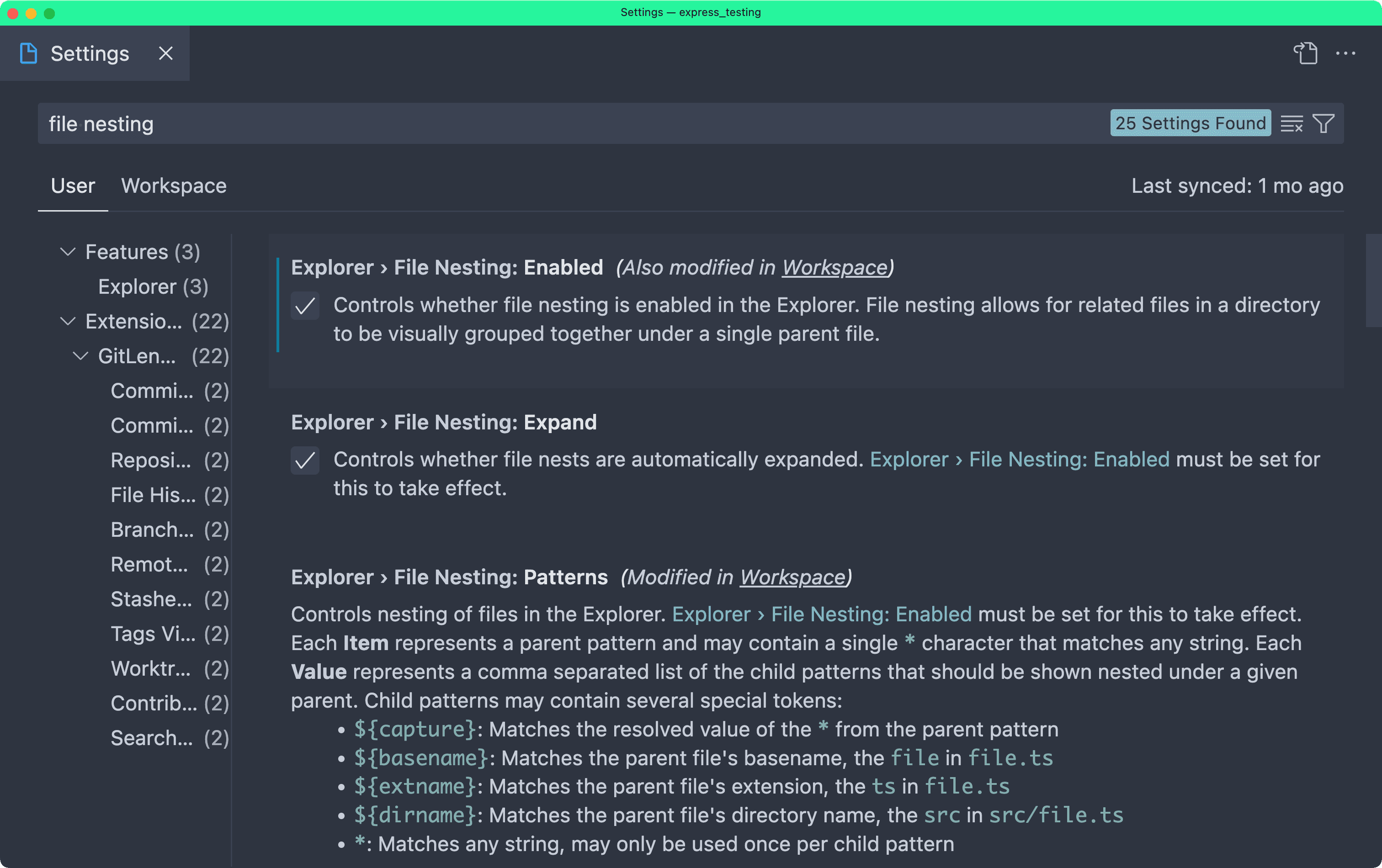Open the Workspace link next to File Nesting: Enabled
Image resolution: width=1382 pixels, height=868 pixels.
pos(833,267)
